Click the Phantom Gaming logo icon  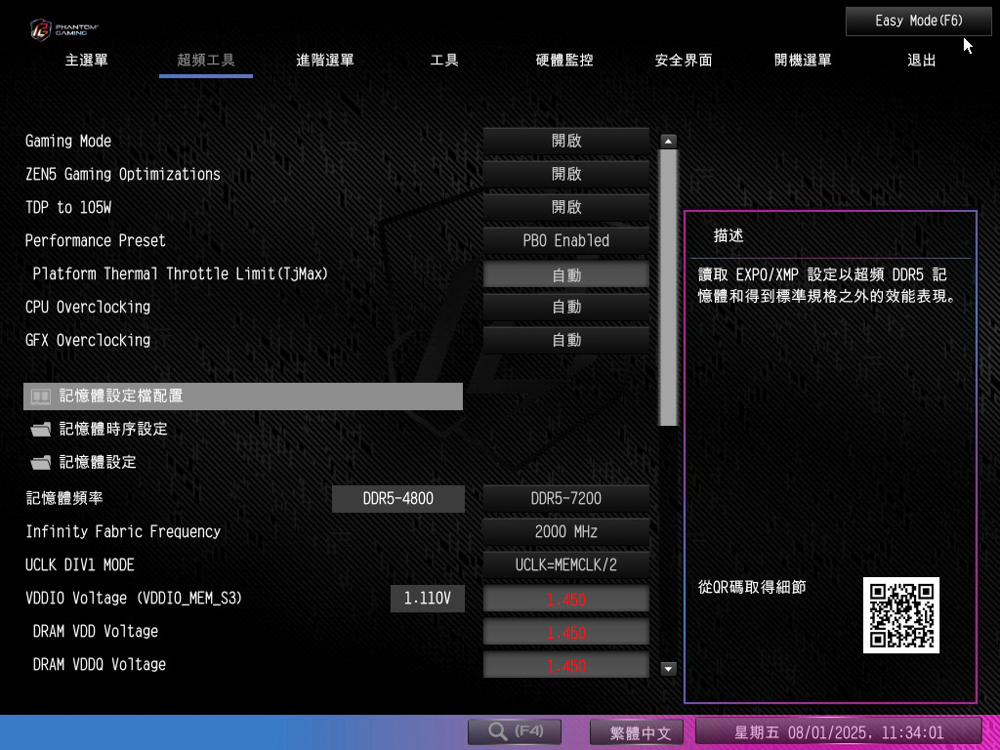pyautogui.click(x=40, y=28)
